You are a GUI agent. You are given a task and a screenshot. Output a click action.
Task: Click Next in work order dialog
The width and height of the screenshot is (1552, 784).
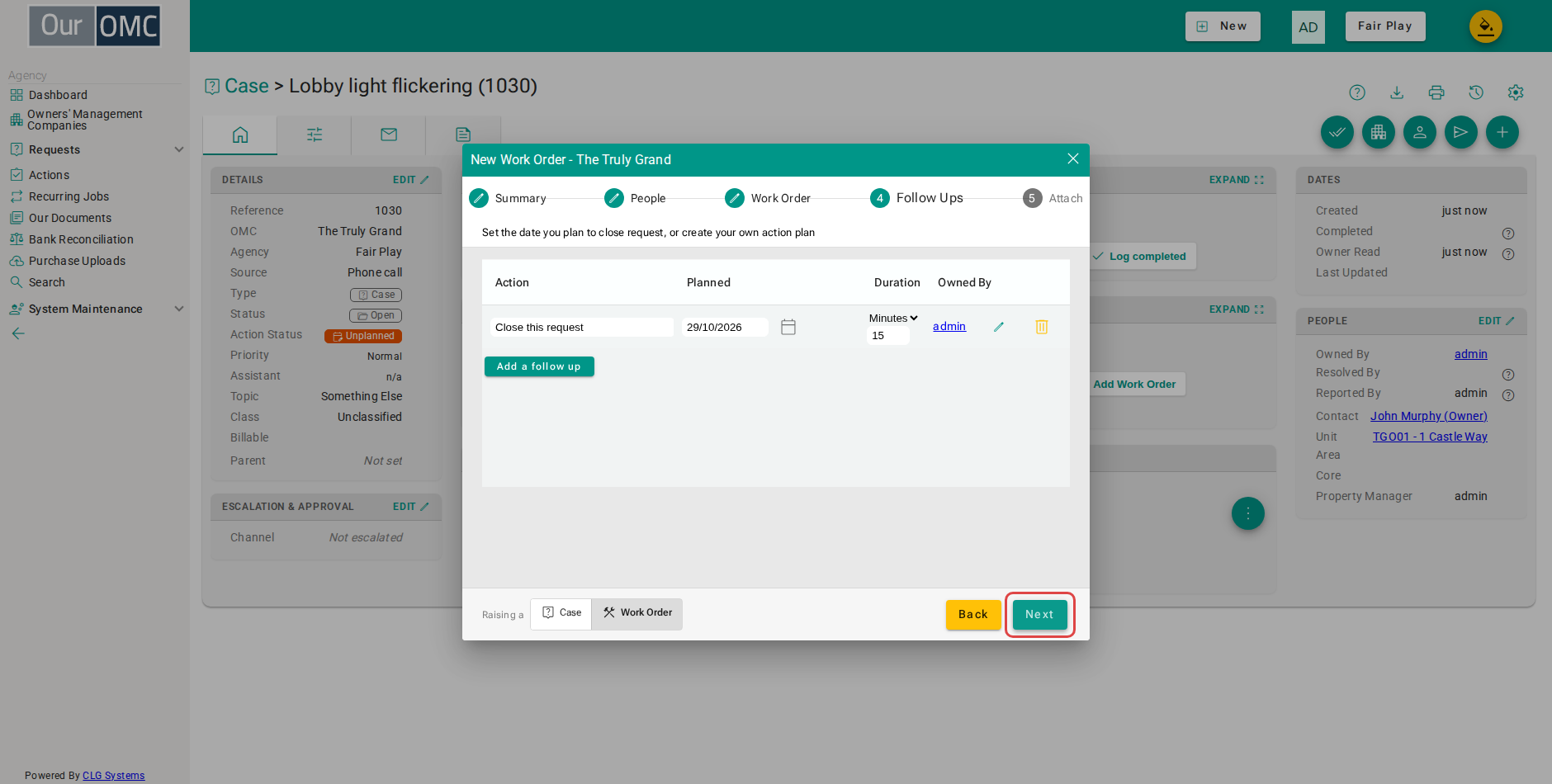pos(1040,614)
